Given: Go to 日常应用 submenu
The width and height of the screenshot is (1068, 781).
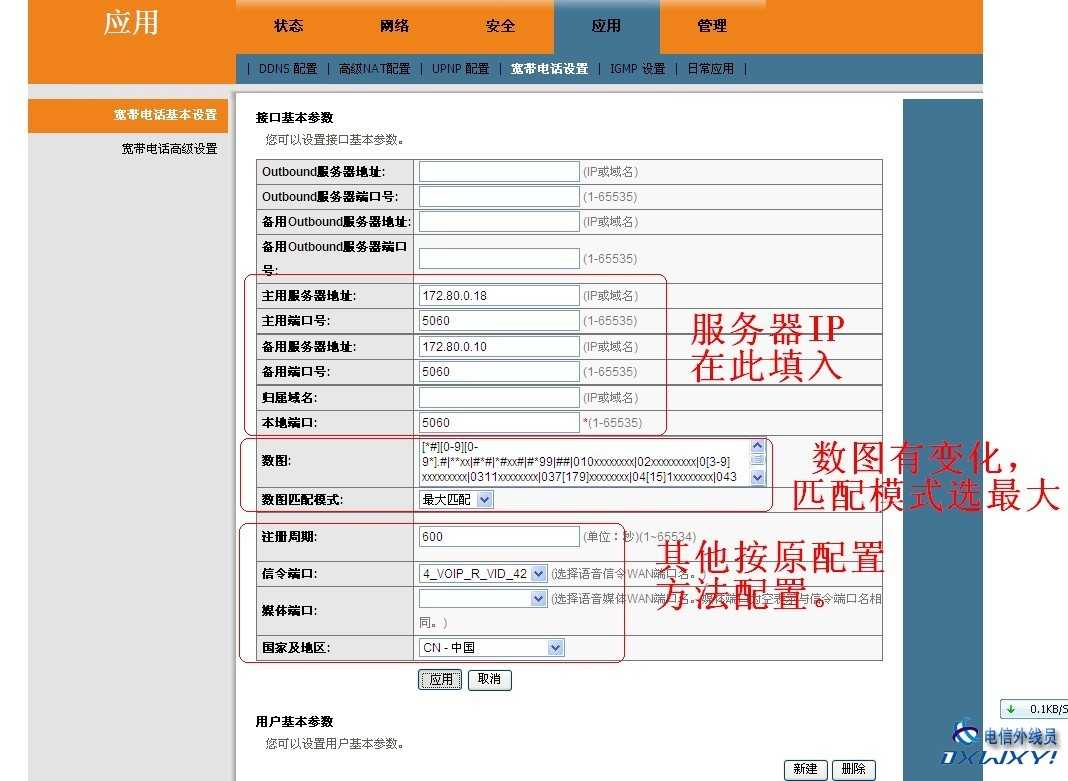Looking at the screenshot, I should 710,69.
